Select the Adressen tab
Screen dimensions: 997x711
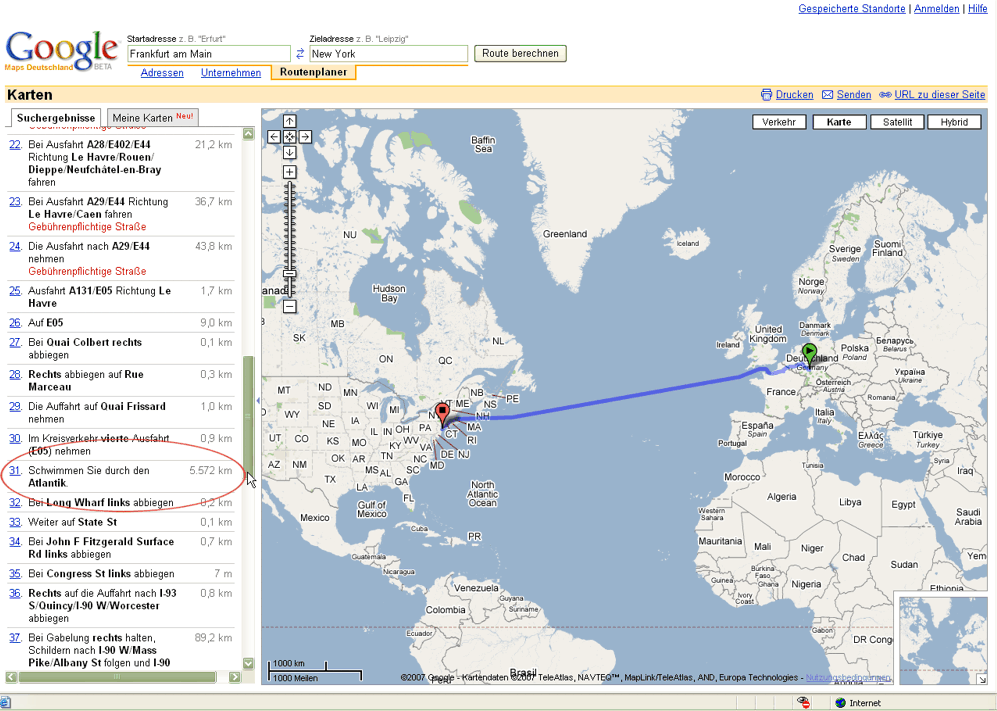162,72
